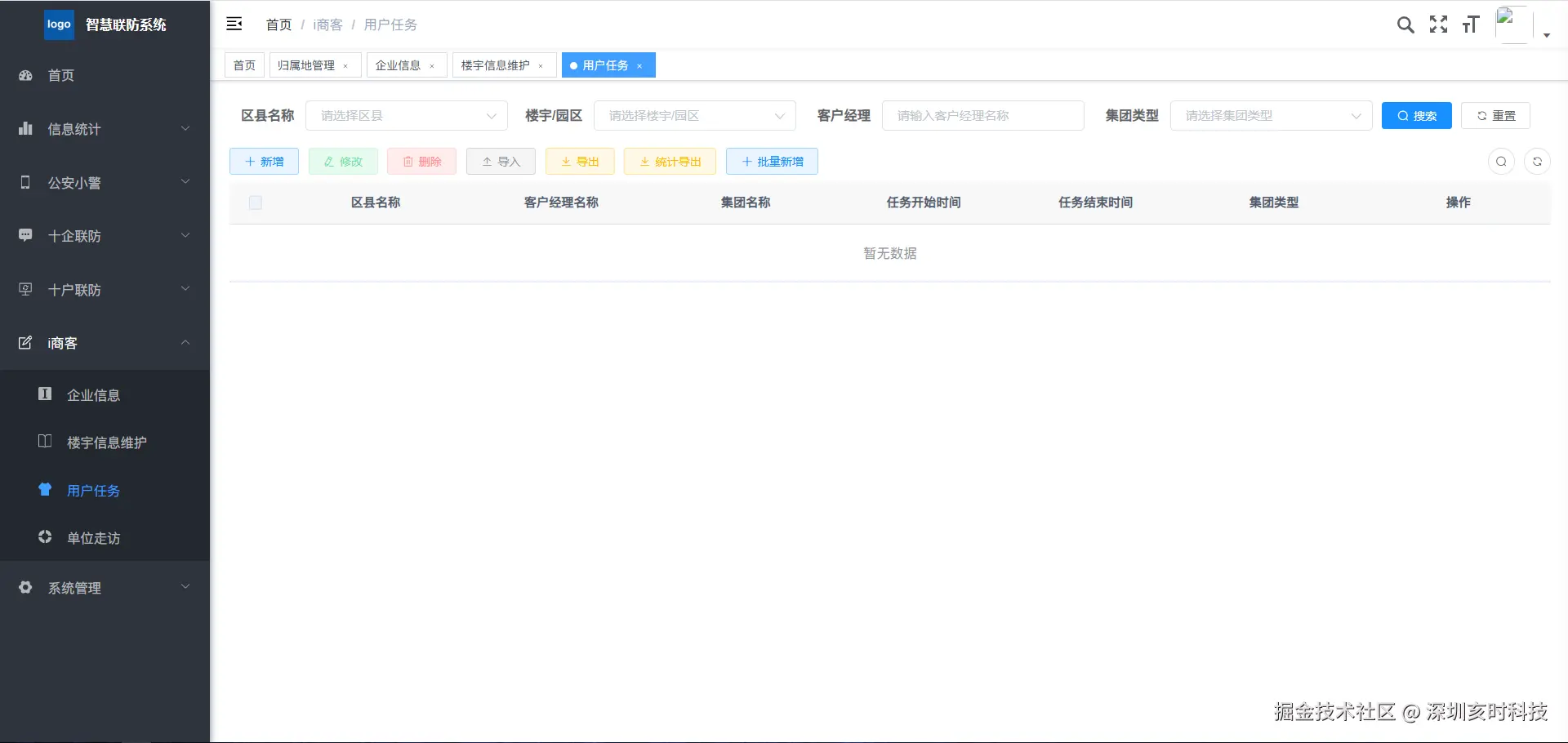This screenshot has height=743, width=1568.
Task: Click the shirt icon beside 用户任务
Action: pos(45,490)
